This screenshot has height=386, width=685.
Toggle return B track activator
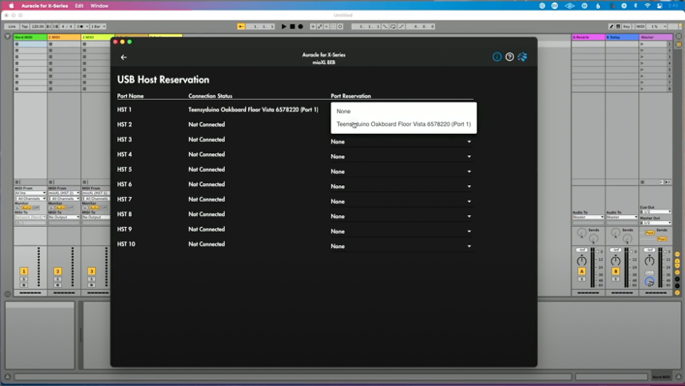click(x=616, y=271)
